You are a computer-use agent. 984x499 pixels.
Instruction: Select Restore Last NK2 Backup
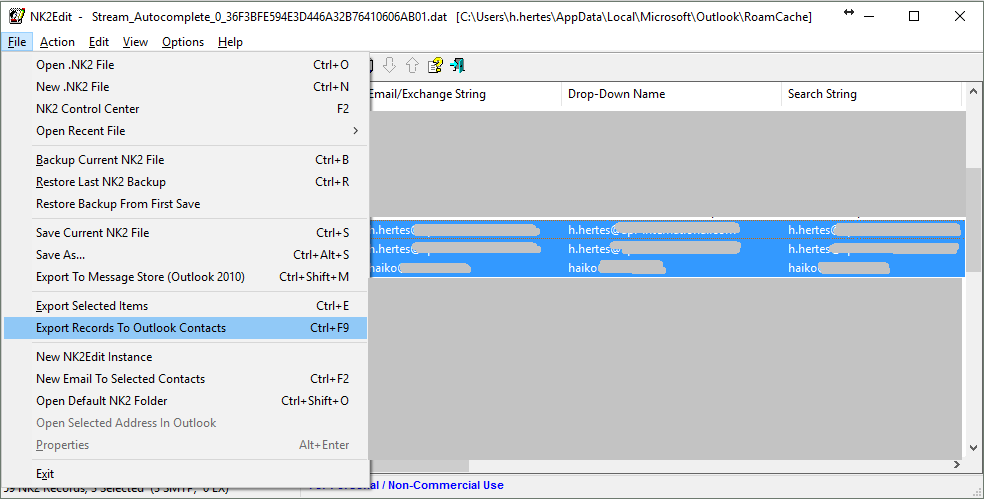185,181
